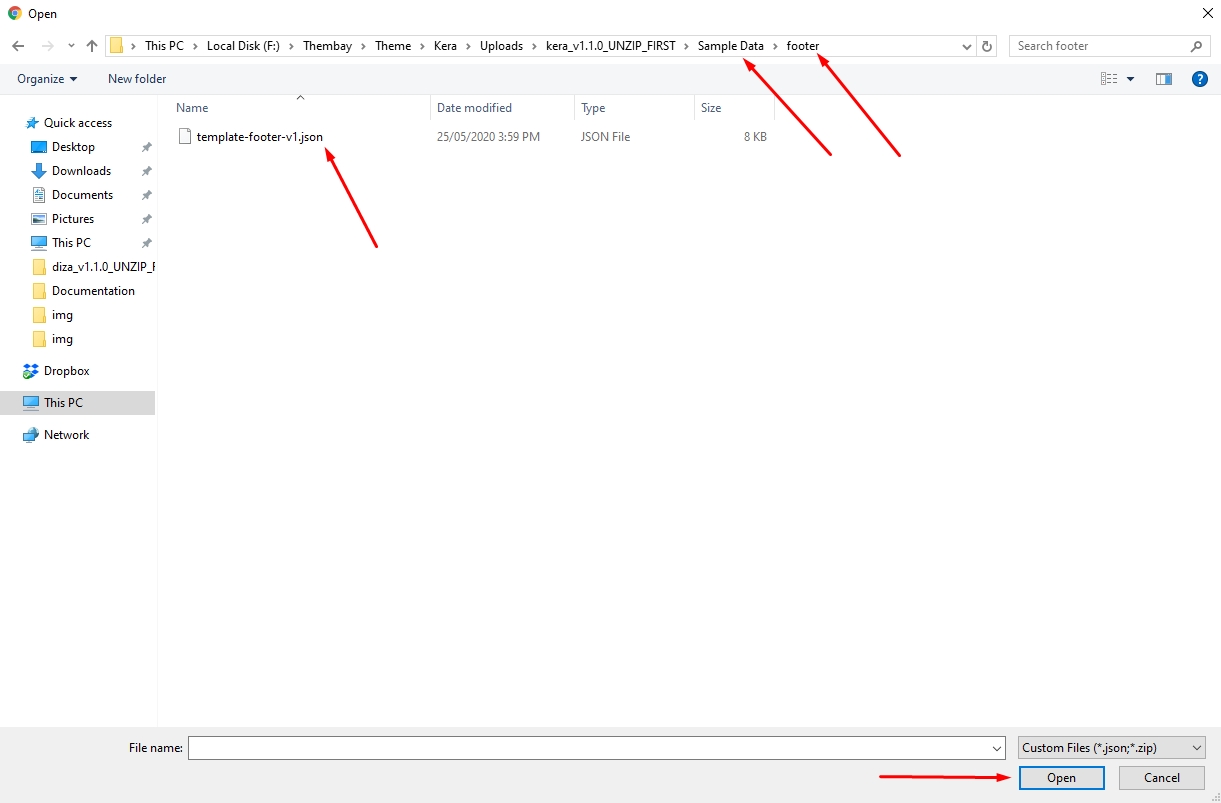Screen dimensions: 1221x803
Task: Select the Dropbox icon in sidebar
Action: (x=31, y=371)
